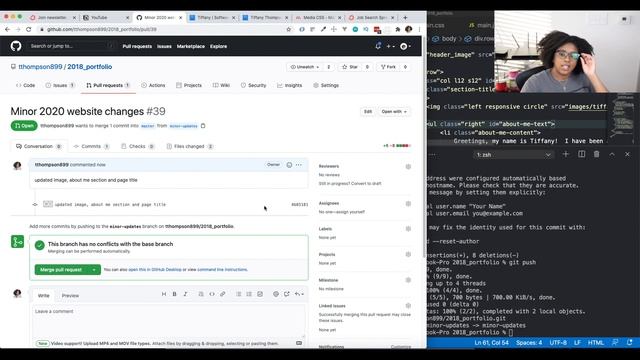
Task: Copy the minor-updates branch name icon
Action: pyautogui.click(x=203, y=126)
